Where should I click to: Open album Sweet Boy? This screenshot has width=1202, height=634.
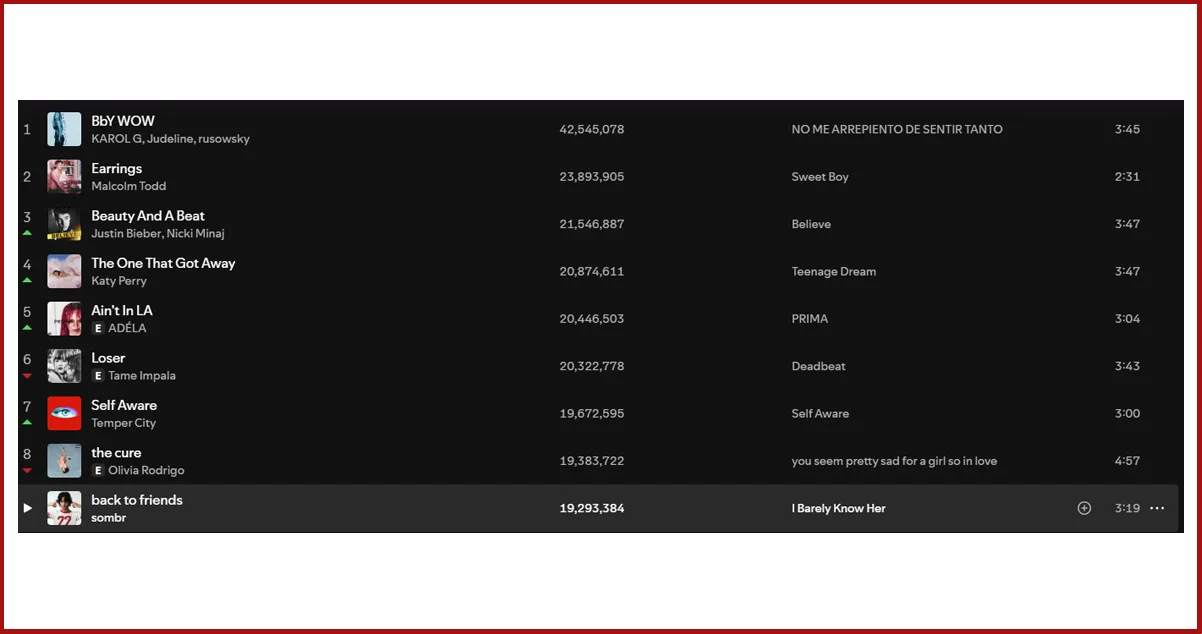pyautogui.click(x=820, y=177)
